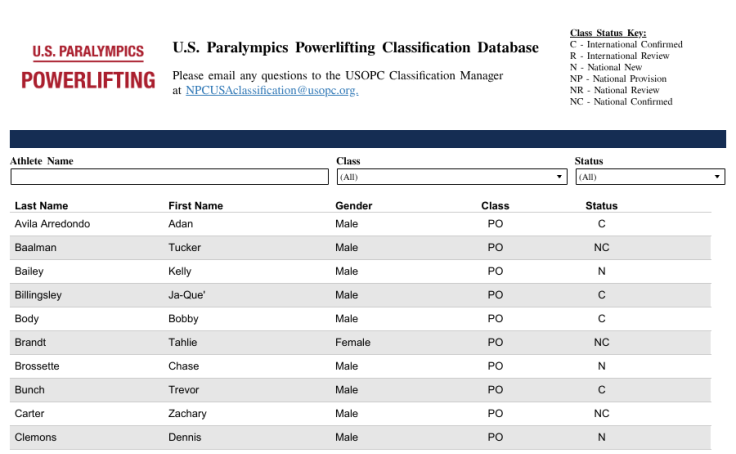736x454 pixels.
Task: Open the Class filter dropdown
Action: 451,177
